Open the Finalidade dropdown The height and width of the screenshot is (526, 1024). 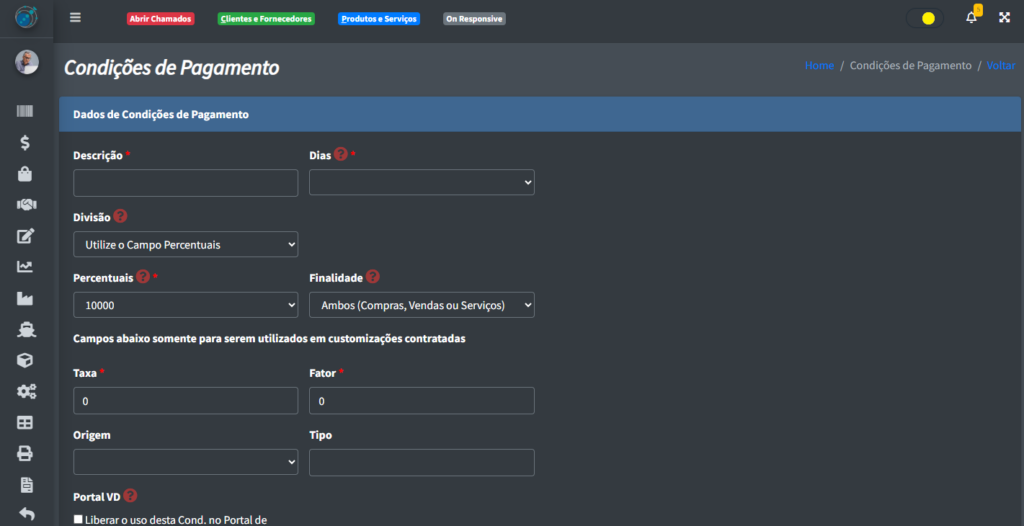421,305
